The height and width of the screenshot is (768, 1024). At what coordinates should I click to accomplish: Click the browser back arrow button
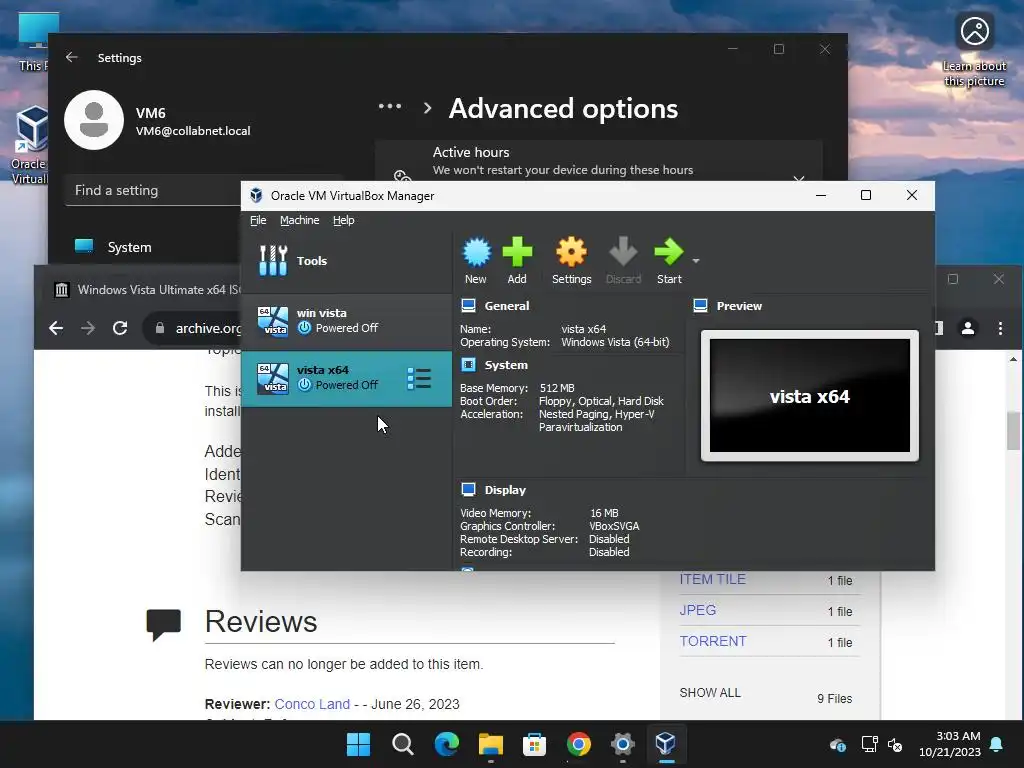(56, 328)
